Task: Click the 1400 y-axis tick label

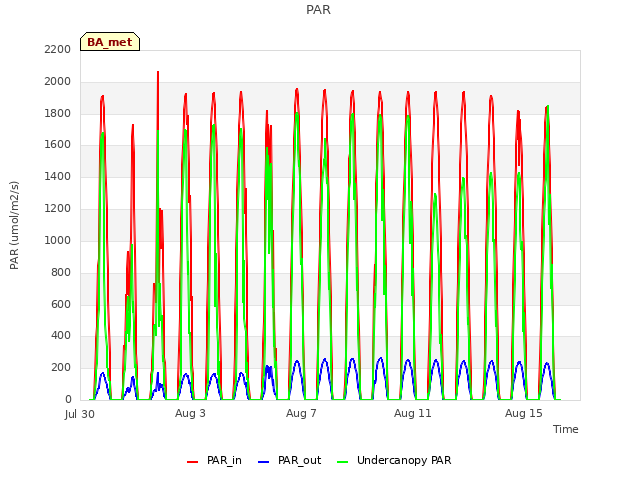Action: [x=58, y=176]
